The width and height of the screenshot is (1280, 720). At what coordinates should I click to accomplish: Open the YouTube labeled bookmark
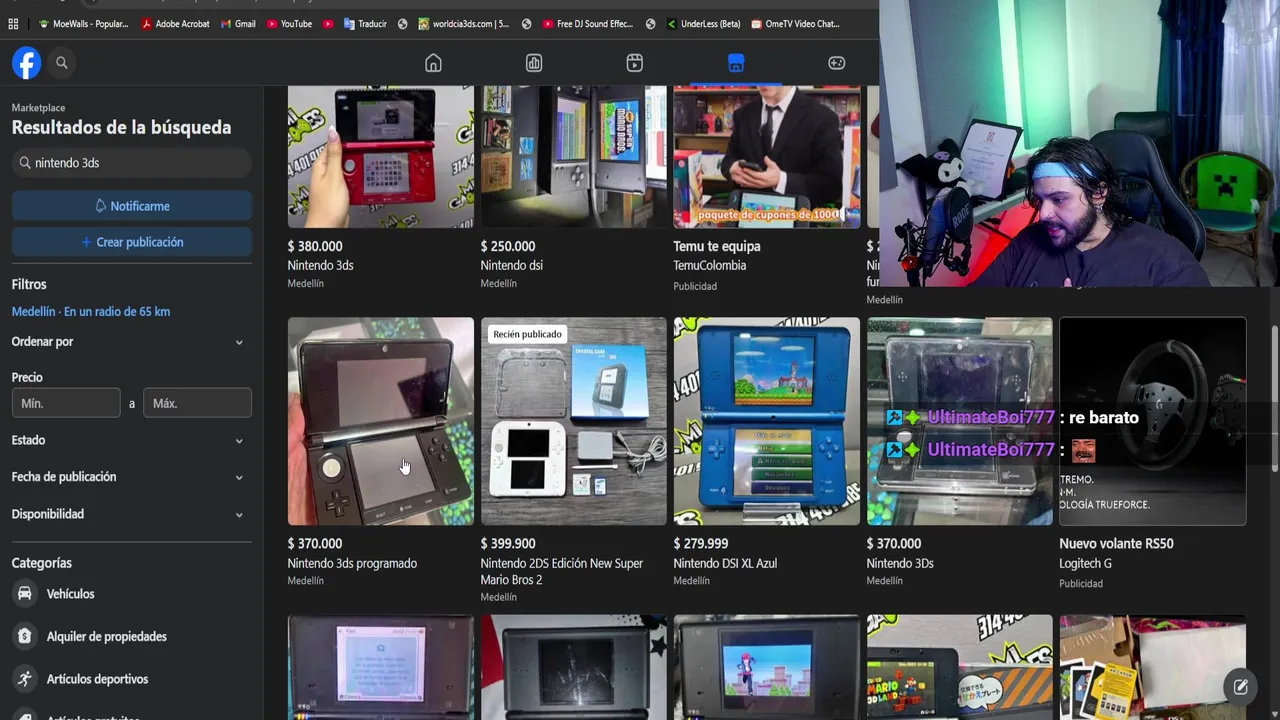point(290,24)
